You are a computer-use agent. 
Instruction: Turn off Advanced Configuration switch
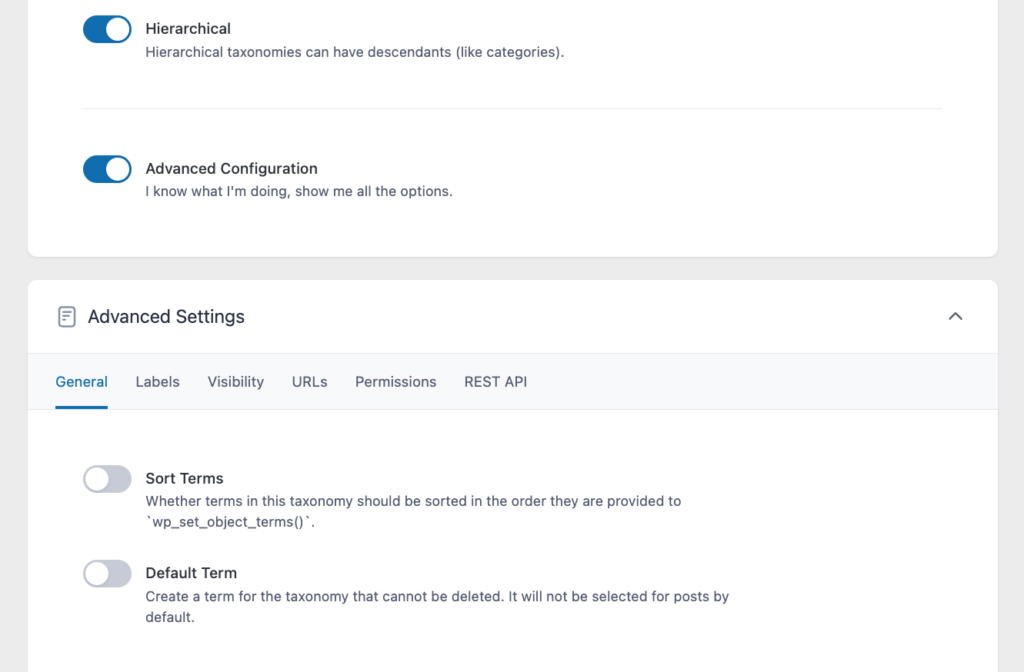tap(107, 169)
